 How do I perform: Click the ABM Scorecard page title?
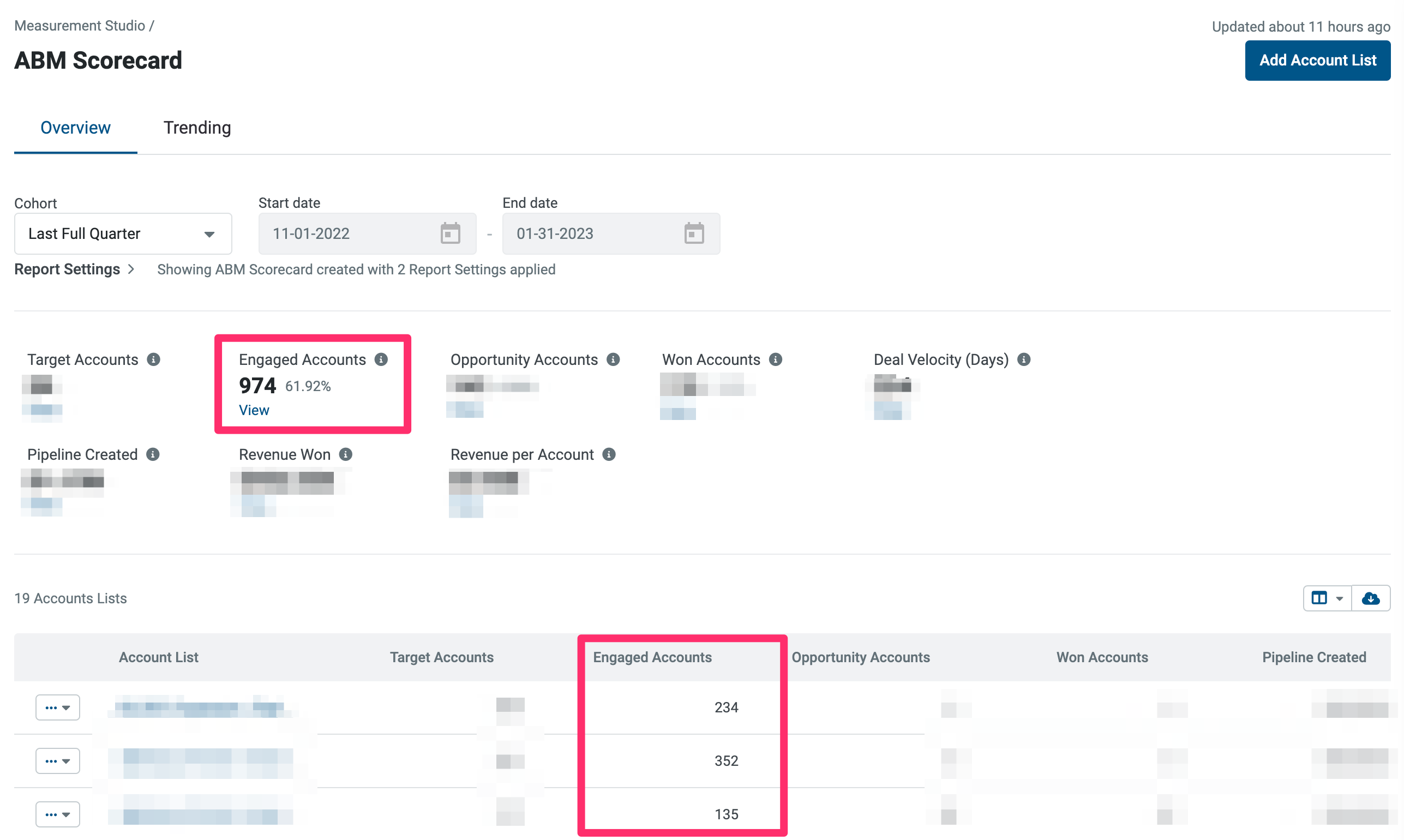[x=99, y=61]
